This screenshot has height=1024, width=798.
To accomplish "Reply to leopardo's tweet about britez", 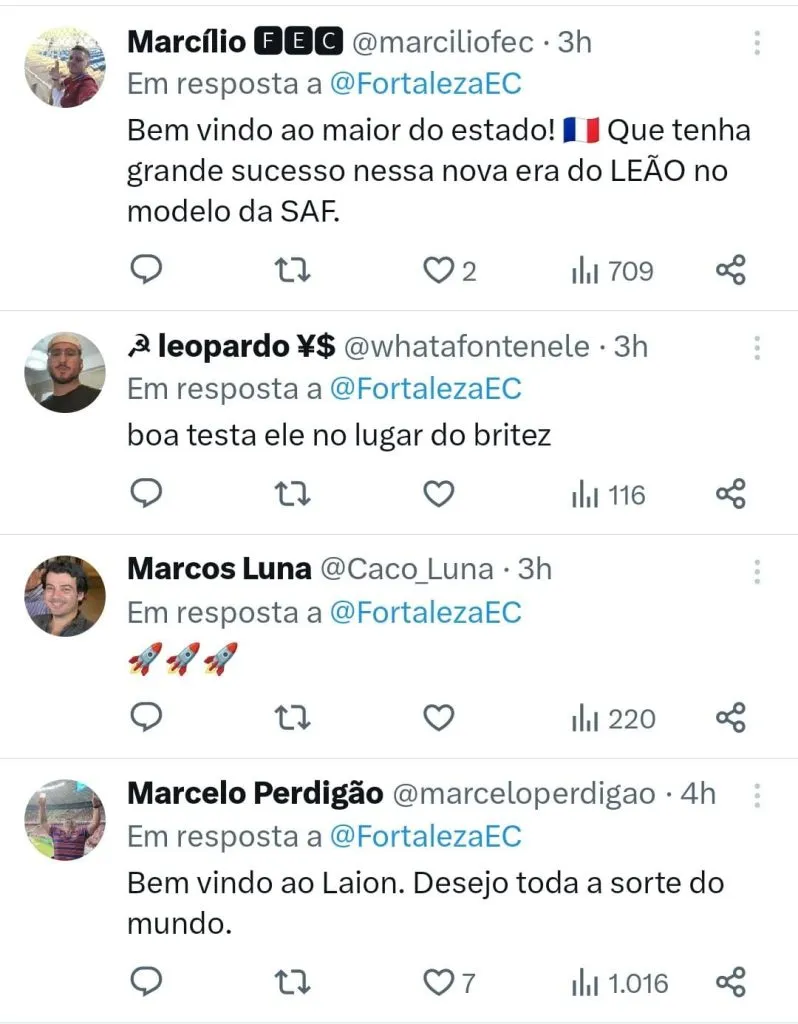I will (x=147, y=494).
